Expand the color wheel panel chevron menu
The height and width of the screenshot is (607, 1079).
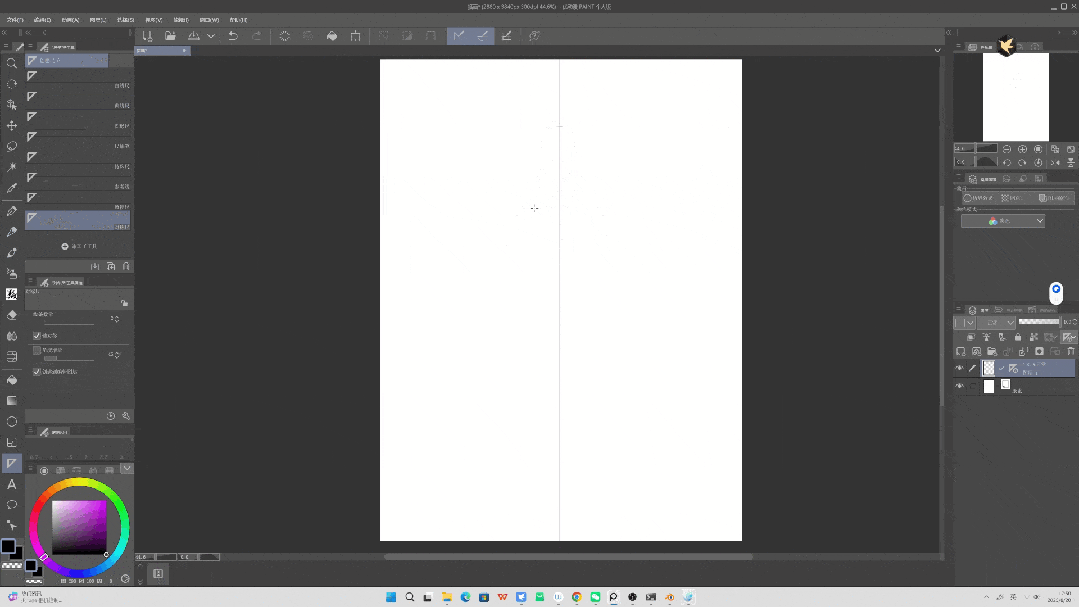coord(126,468)
